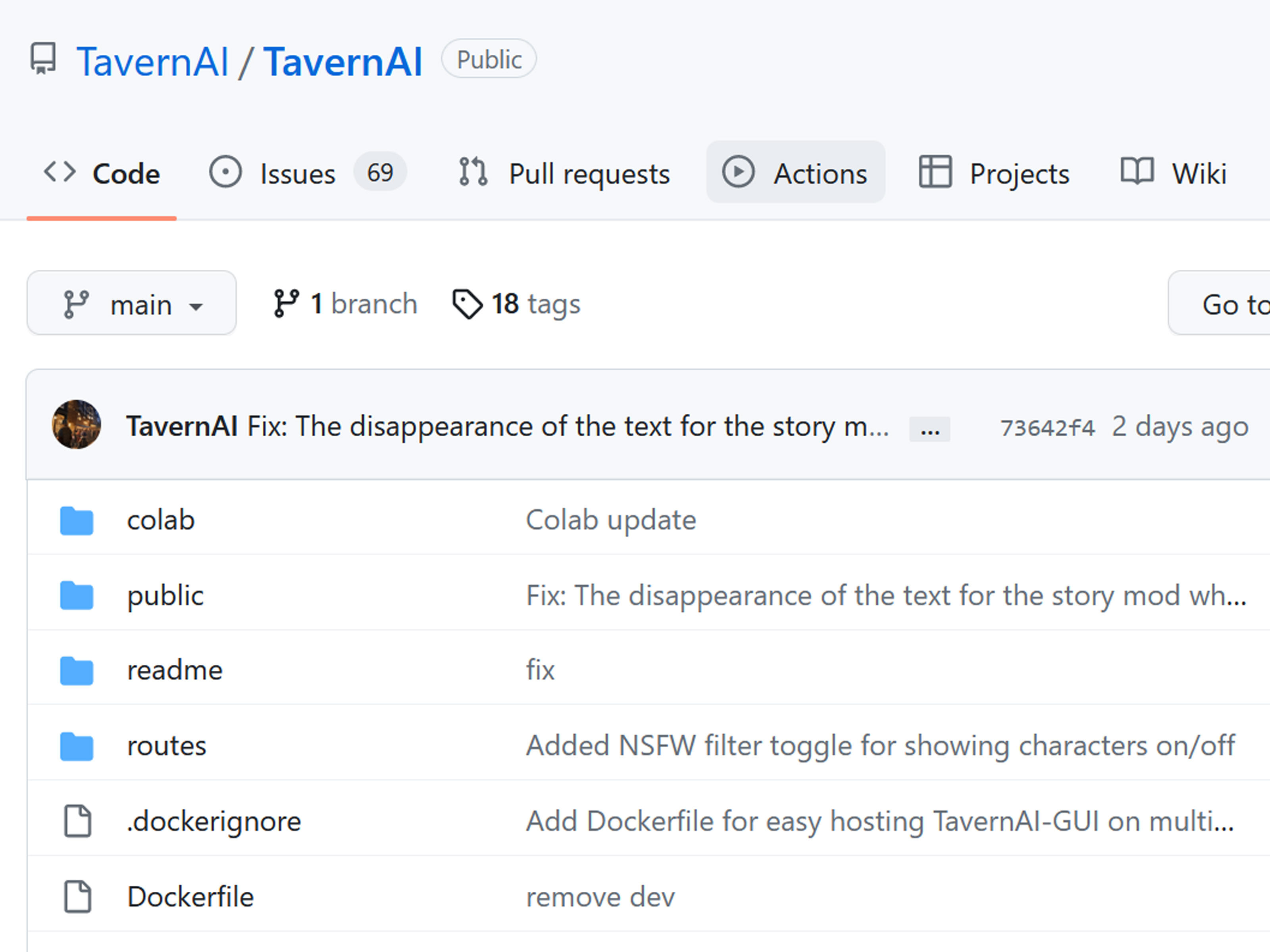Click the Issues circle-dot icon

225,172
